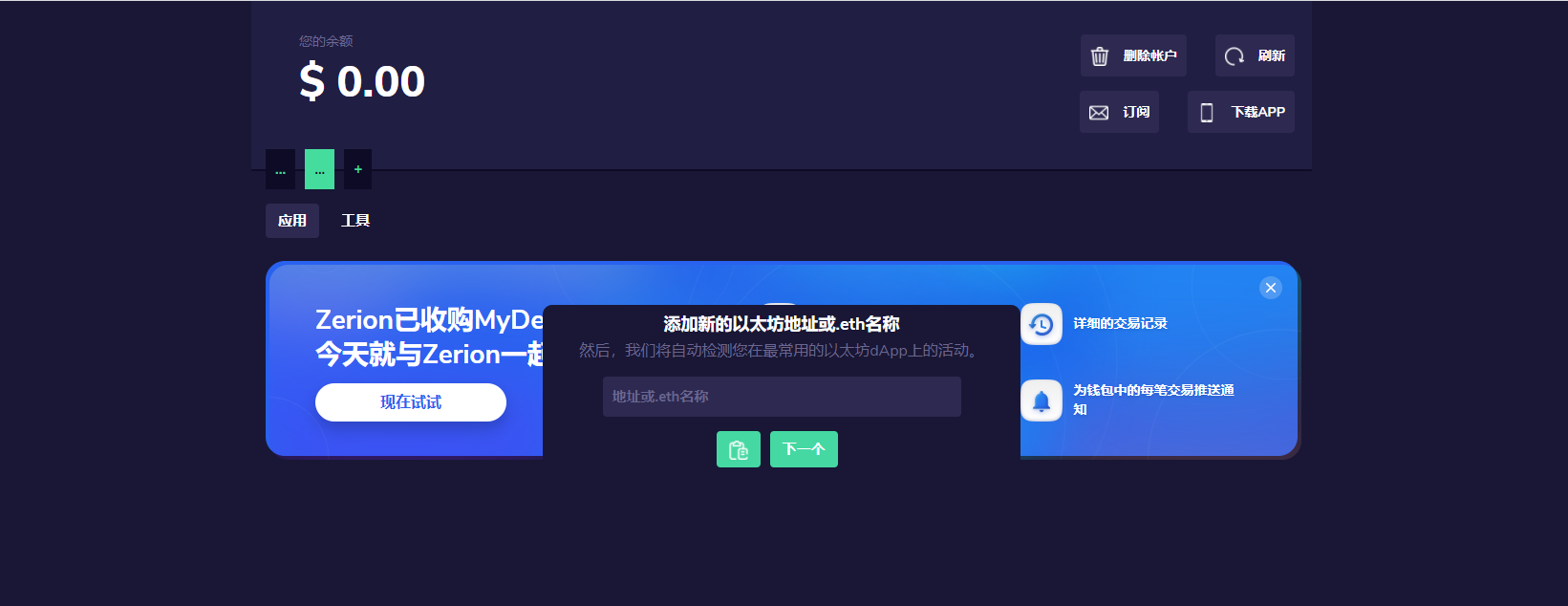The height and width of the screenshot is (606, 1568).
Task: Click the 刷新 button label
Action: coord(1271,56)
